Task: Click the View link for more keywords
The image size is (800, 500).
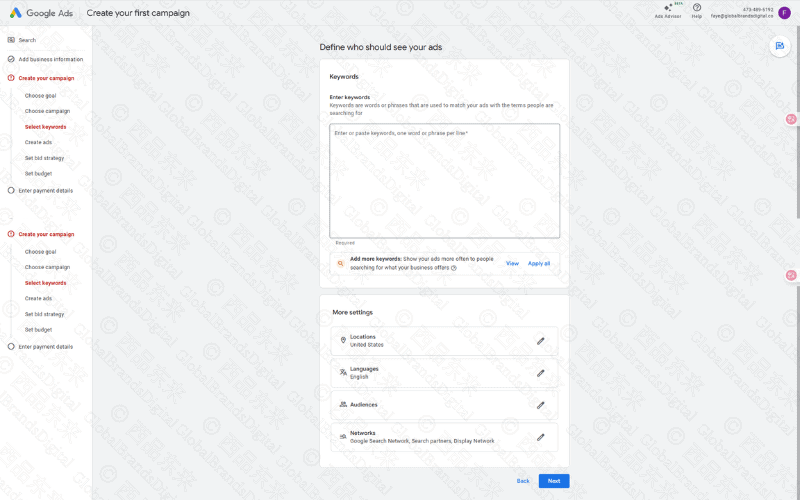Action: tap(512, 263)
